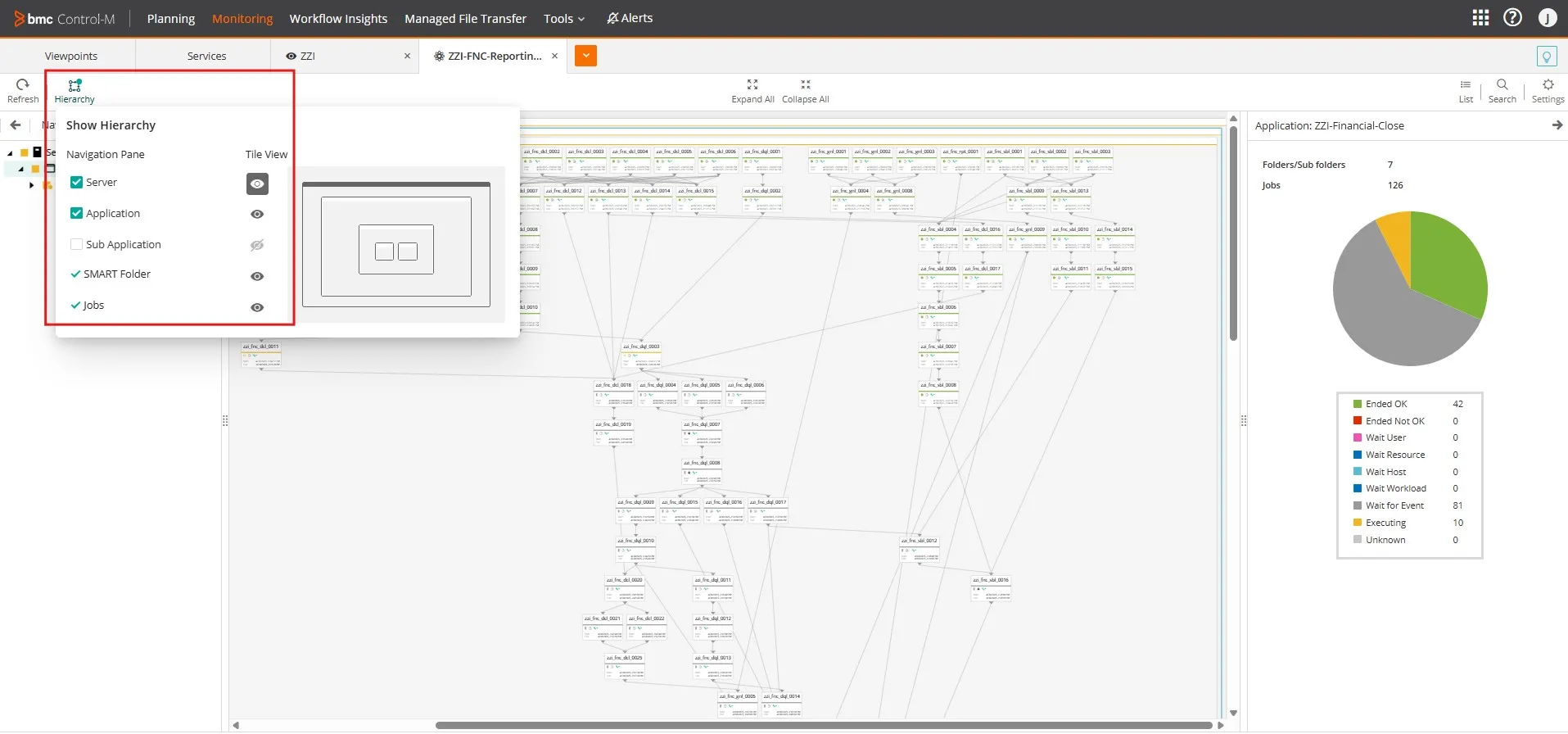Collapse the second-level tree node

pyautogui.click(x=21, y=169)
